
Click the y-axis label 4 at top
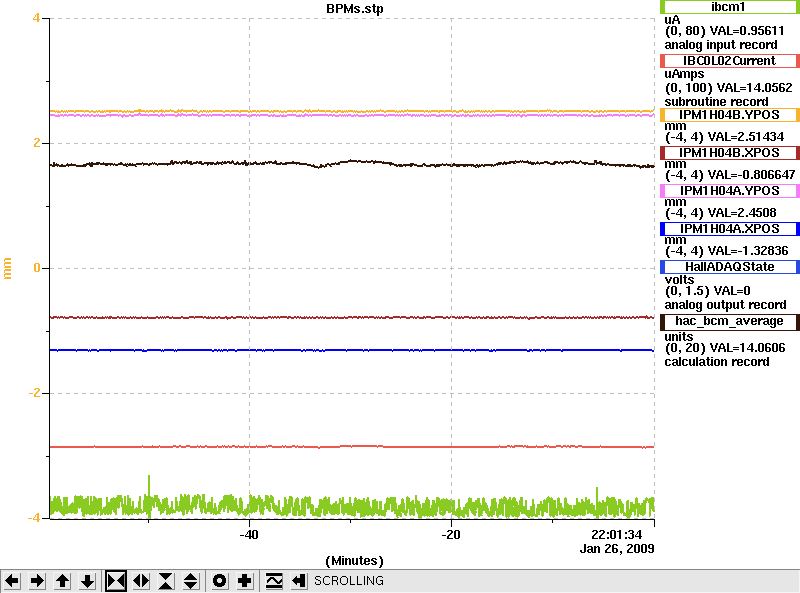(x=36, y=18)
